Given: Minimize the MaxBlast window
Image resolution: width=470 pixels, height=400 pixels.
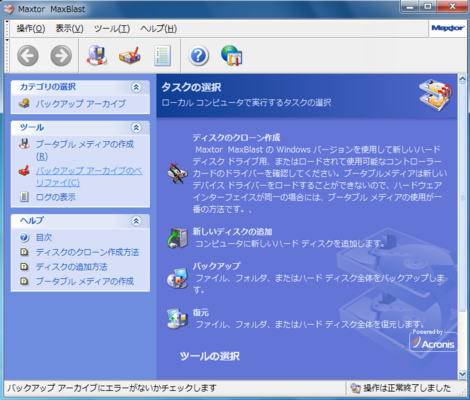Looking at the screenshot, I should (411, 6).
